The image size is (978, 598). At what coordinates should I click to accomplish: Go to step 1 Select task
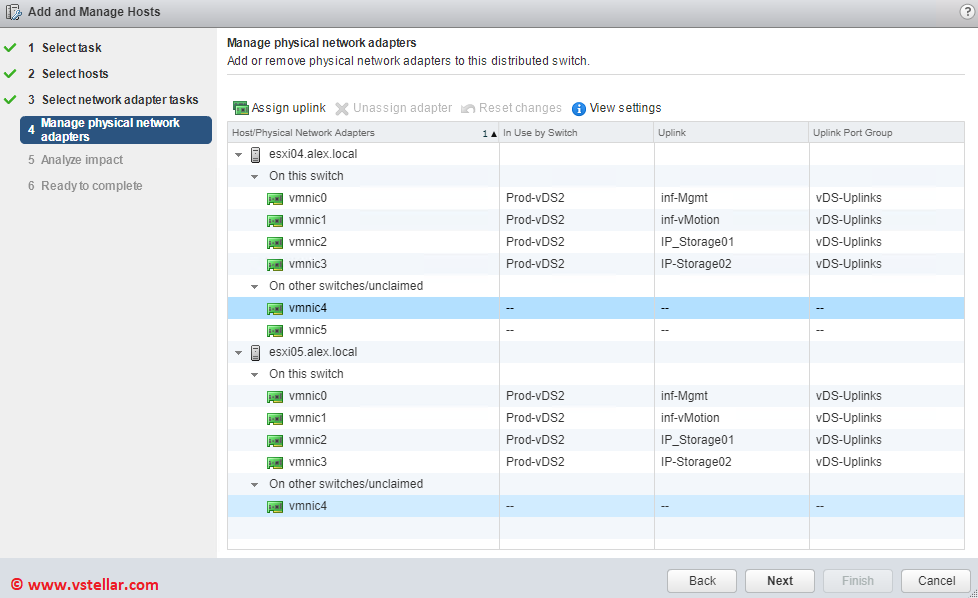[x=70, y=48]
